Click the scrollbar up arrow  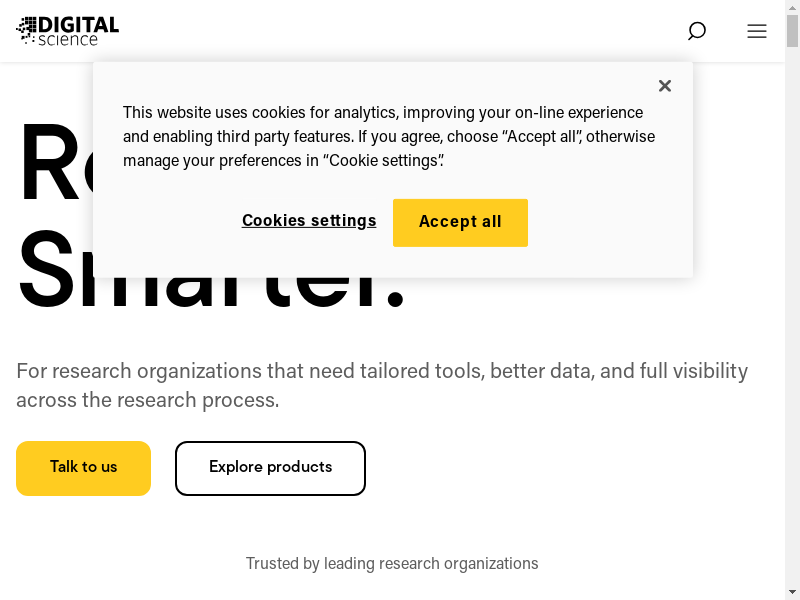click(792, 8)
